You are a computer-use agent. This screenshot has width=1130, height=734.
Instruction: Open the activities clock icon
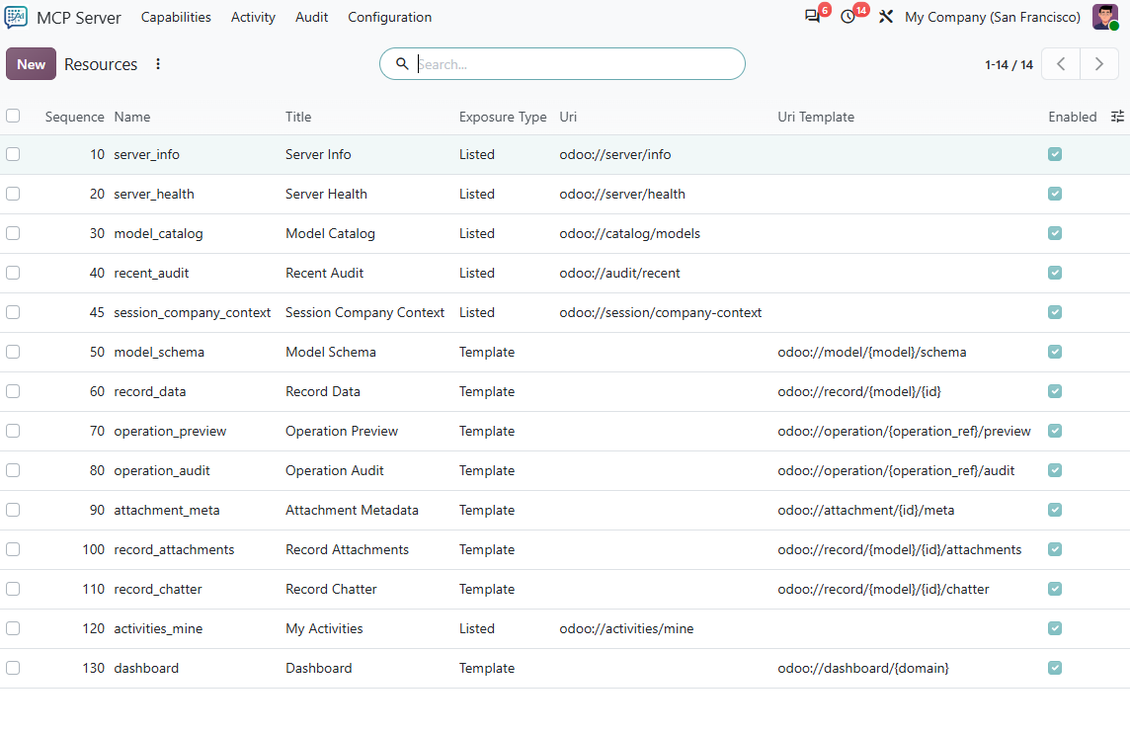(848, 17)
